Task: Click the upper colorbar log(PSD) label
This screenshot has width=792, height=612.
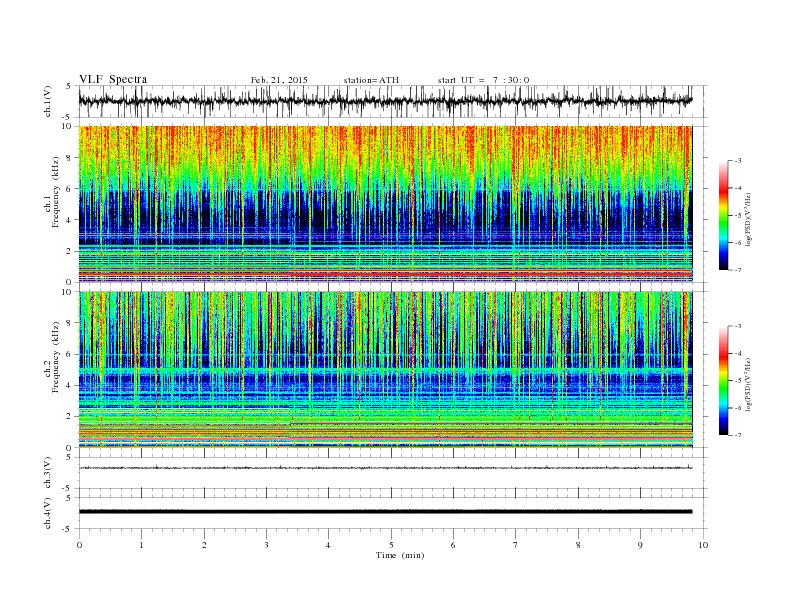Action: (748, 218)
